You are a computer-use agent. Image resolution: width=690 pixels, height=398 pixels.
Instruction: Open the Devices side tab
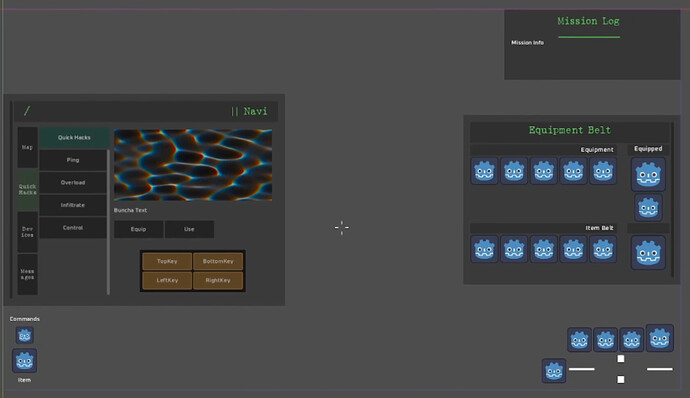tap(27, 232)
